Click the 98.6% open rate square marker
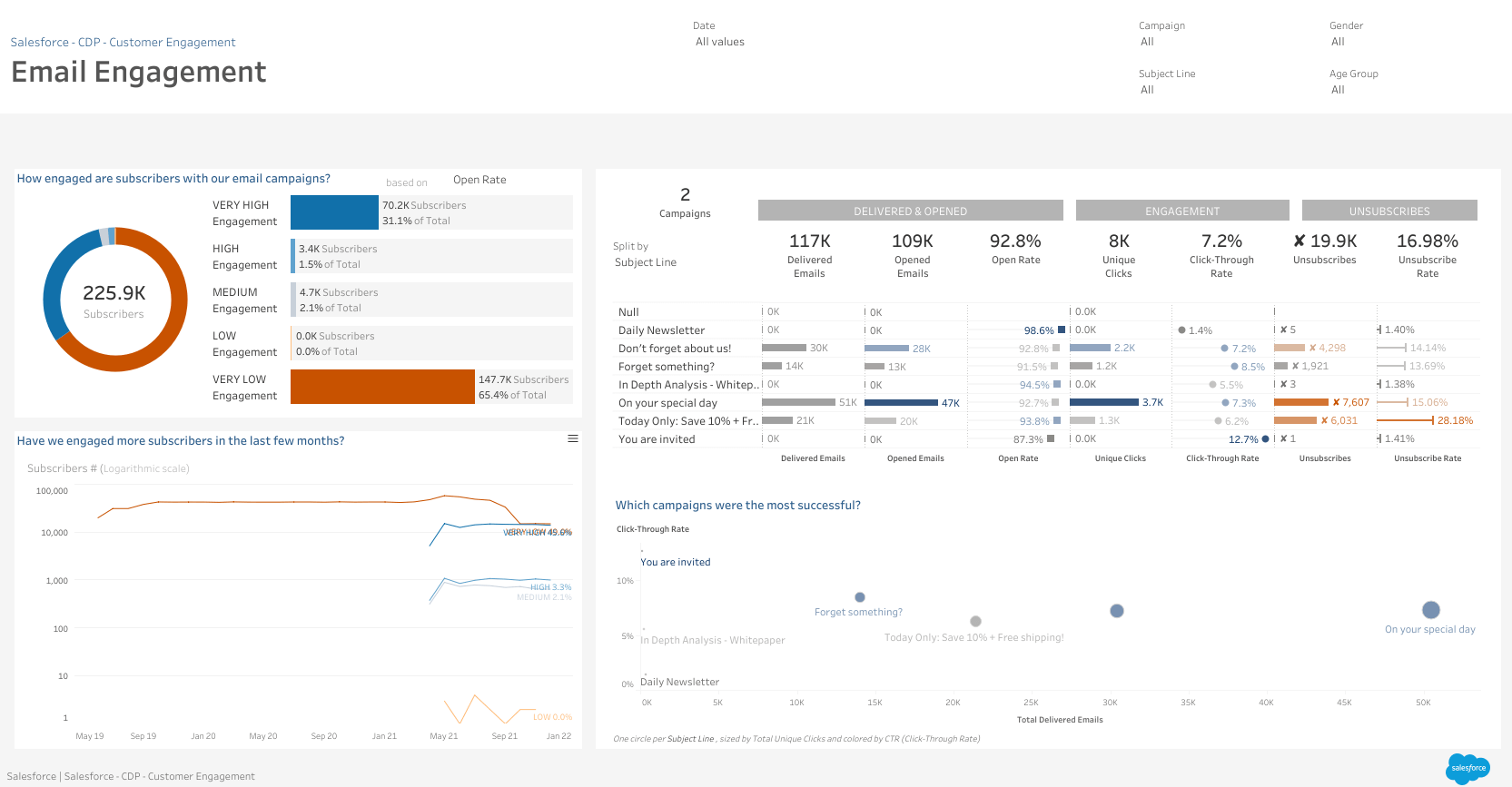1512x787 pixels. (x=1062, y=330)
